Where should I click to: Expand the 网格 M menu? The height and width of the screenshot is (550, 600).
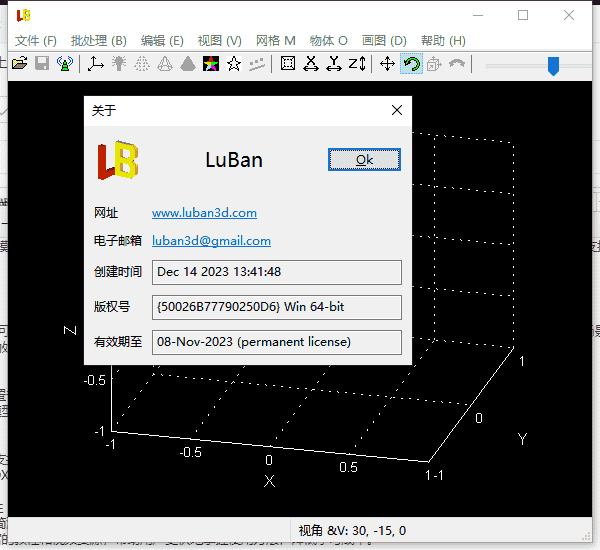click(276, 41)
